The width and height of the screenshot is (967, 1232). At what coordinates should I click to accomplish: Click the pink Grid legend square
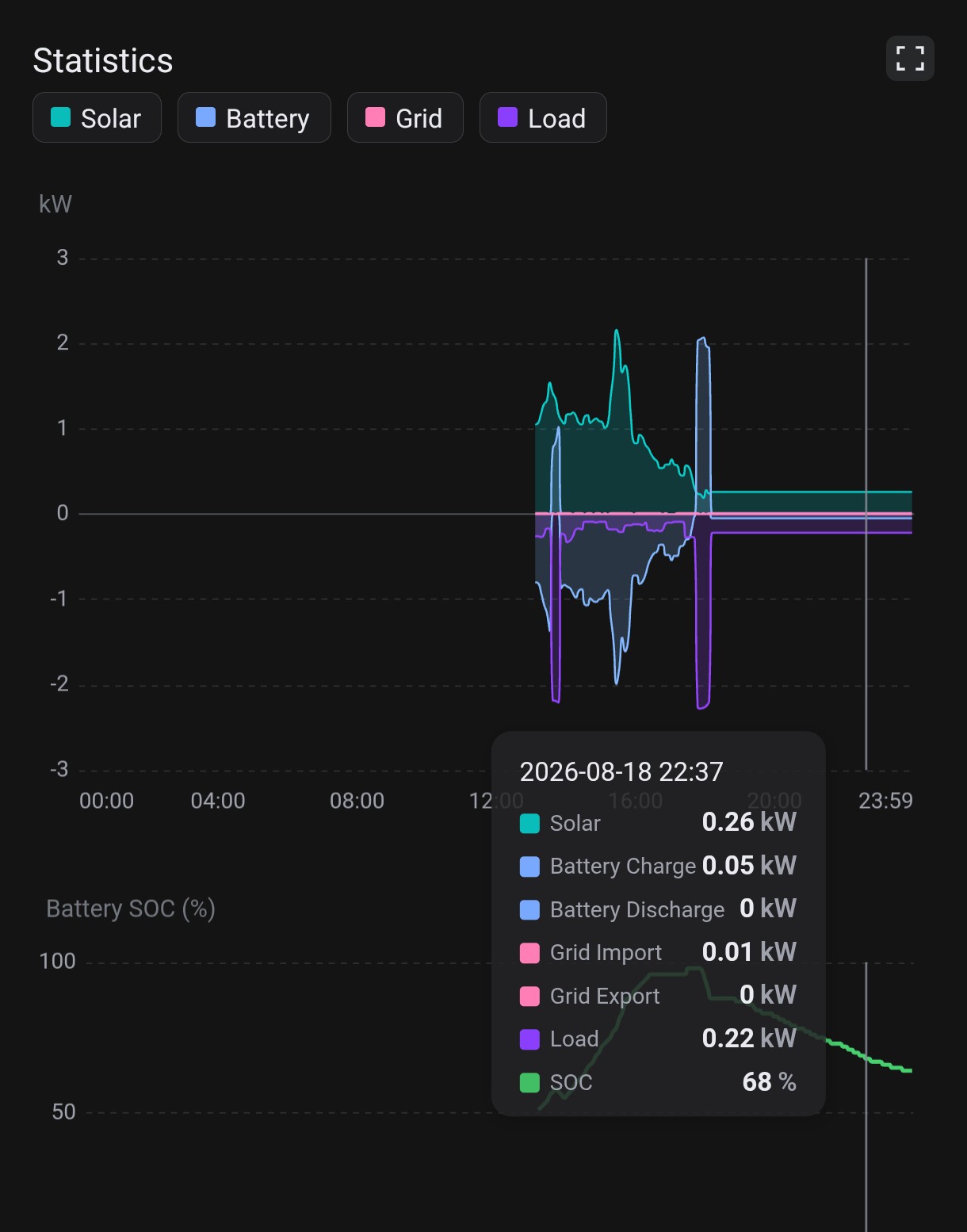point(375,117)
